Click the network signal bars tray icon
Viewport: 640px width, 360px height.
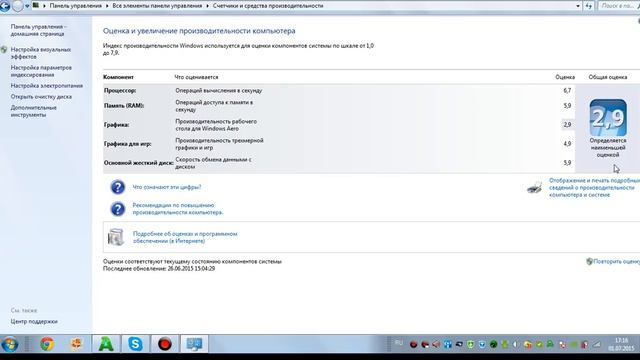596,345
